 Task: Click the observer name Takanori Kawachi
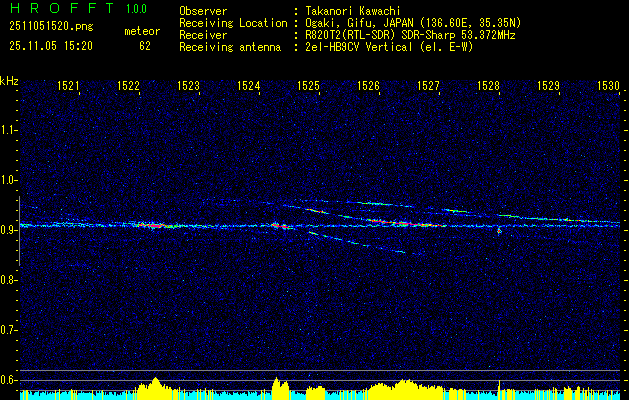tap(353, 11)
